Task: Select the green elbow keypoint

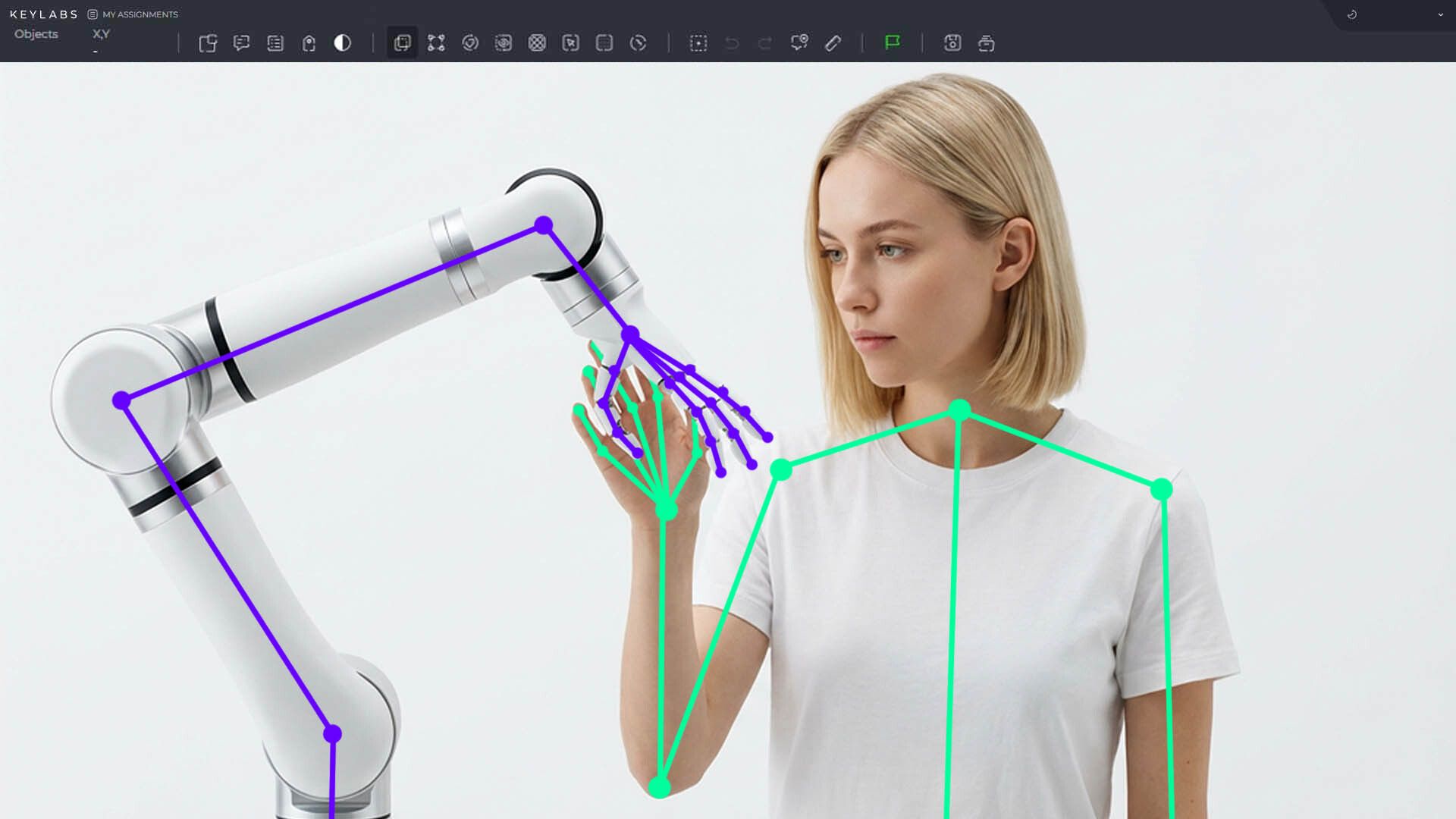Action: click(660, 787)
